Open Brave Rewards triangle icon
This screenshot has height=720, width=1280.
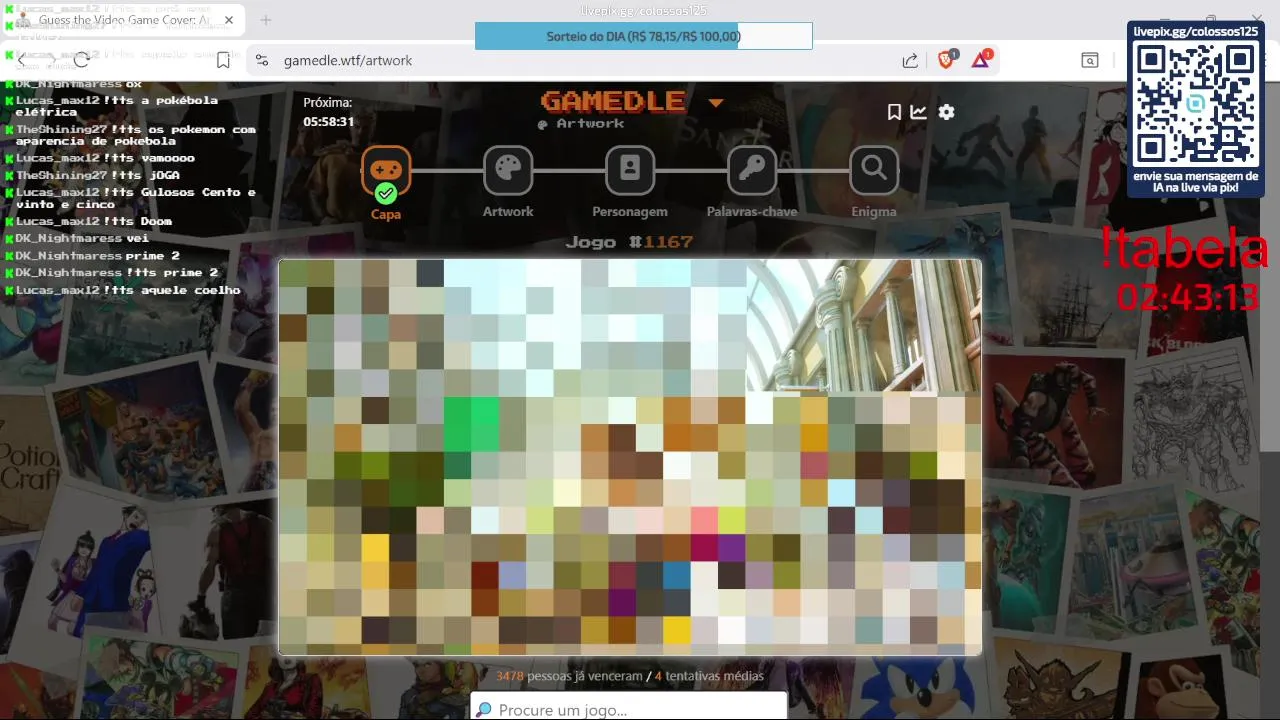(981, 60)
